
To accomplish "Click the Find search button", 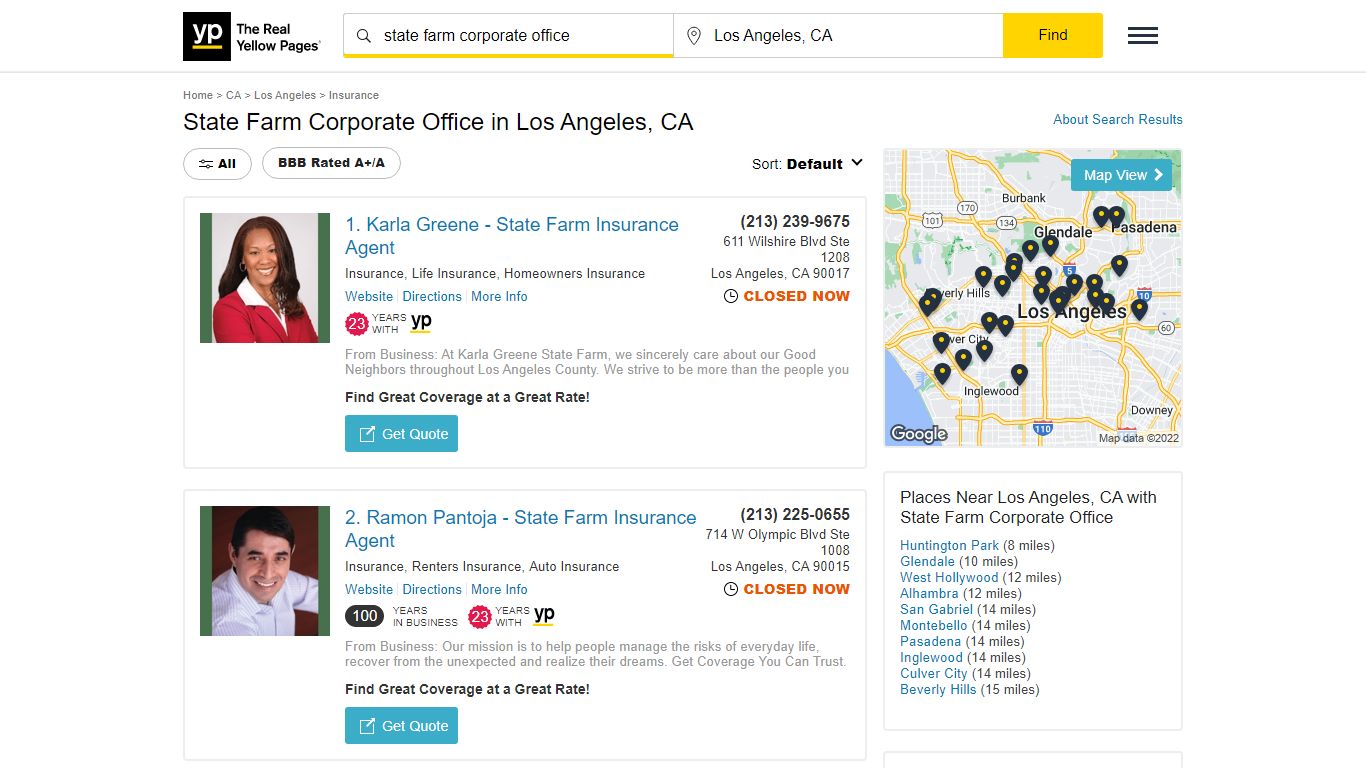I will 1053,35.
